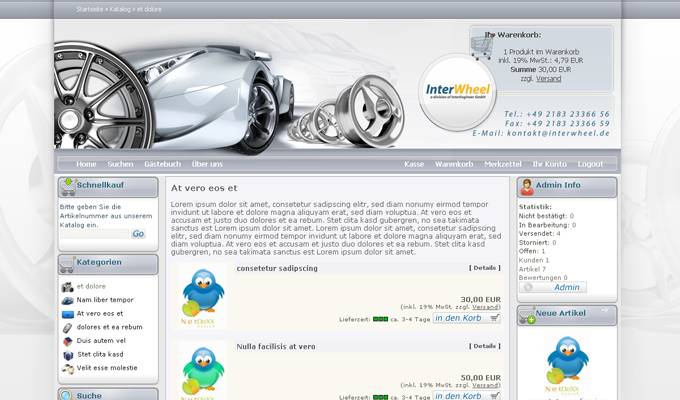Click the icon beside Stet clita kasd
The height and width of the screenshot is (400, 680).
68,355
